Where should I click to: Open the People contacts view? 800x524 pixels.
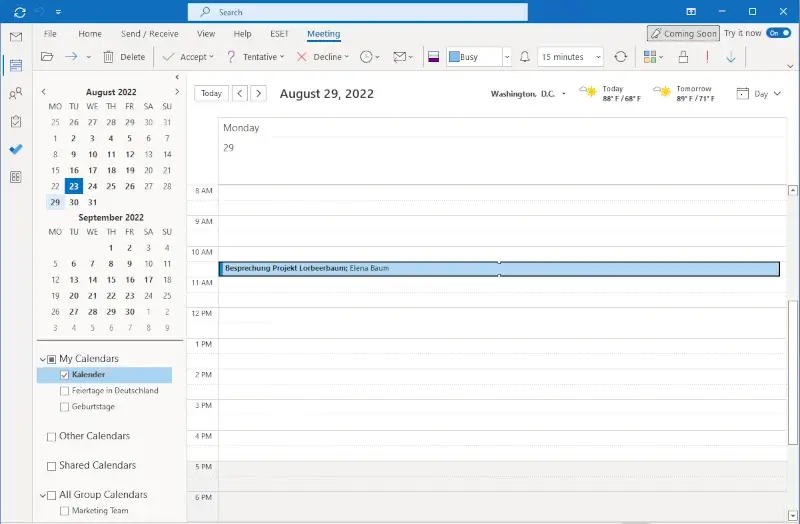[16, 93]
